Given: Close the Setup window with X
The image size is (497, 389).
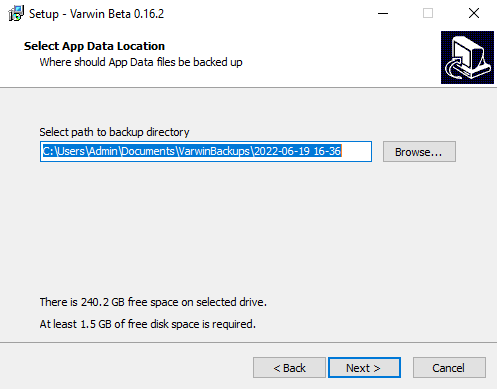Looking at the screenshot, I should (x=473, y=14).
